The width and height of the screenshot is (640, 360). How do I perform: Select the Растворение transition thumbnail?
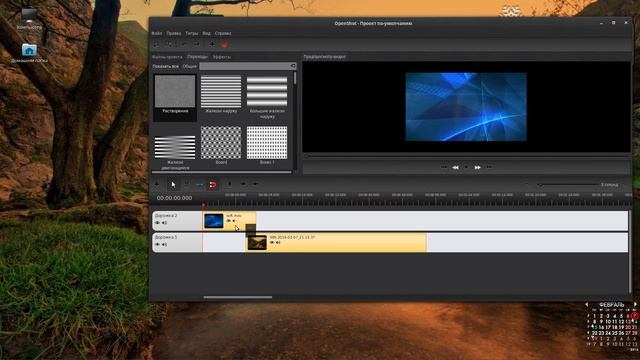coord(175,91)
